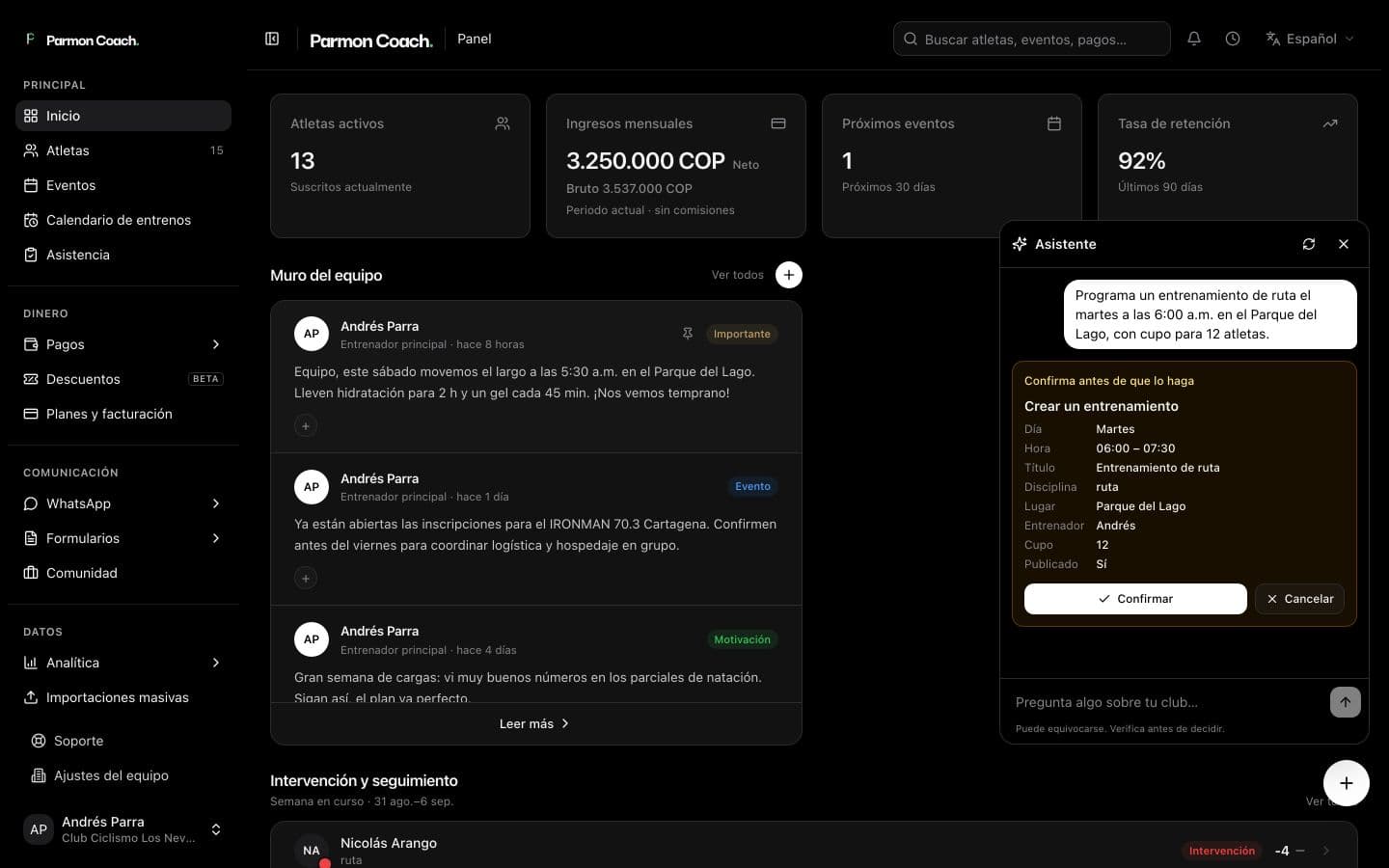This screenshot has width=1389, height=868.
Task: Expand Analítica submenu chevron
Action: pyautogui.click(x=216, y=663)
